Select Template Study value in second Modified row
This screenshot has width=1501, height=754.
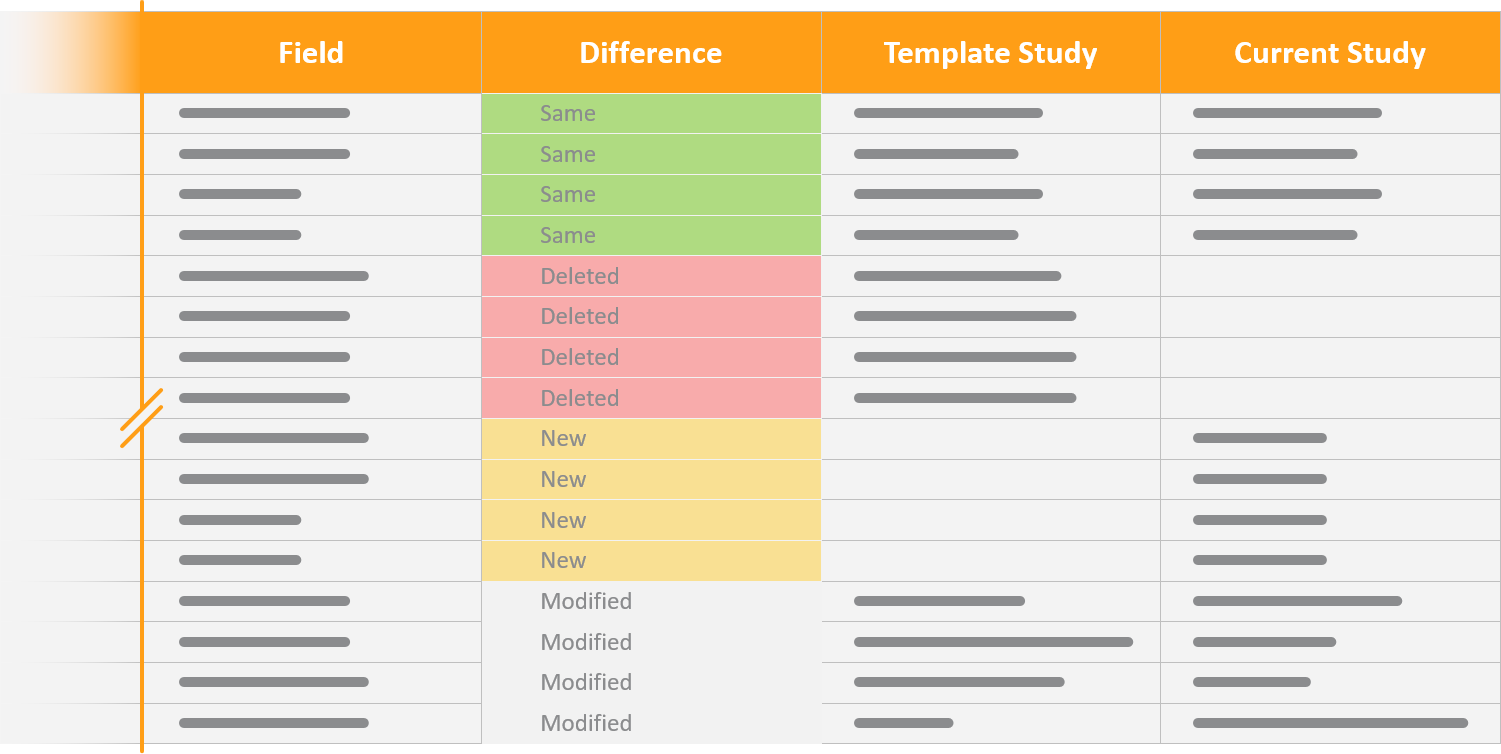(x=993, y=642)
